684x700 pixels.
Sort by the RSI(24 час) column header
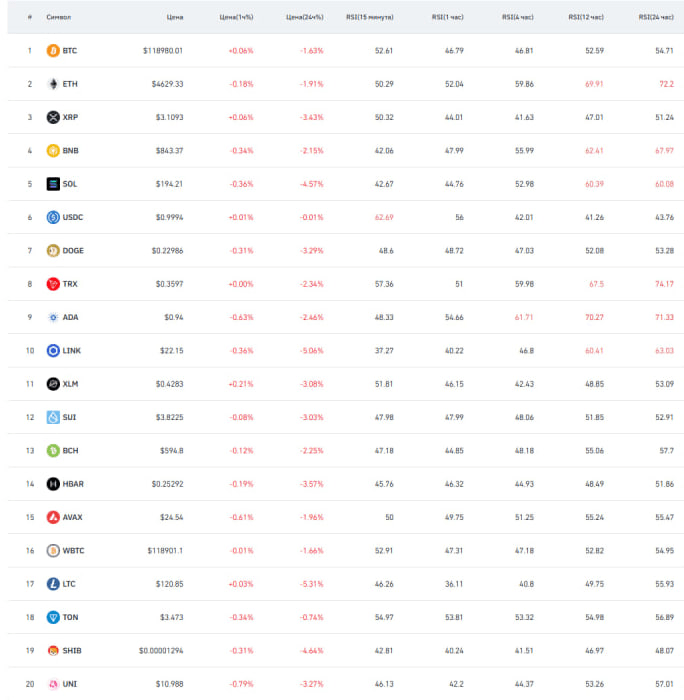[656, 17]
